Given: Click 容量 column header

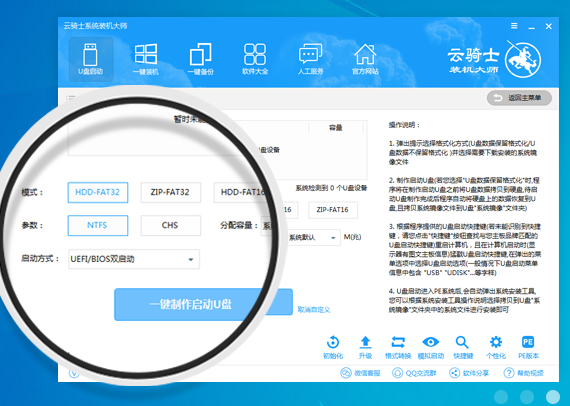Looking at the screenshot, I should point(336,128).
